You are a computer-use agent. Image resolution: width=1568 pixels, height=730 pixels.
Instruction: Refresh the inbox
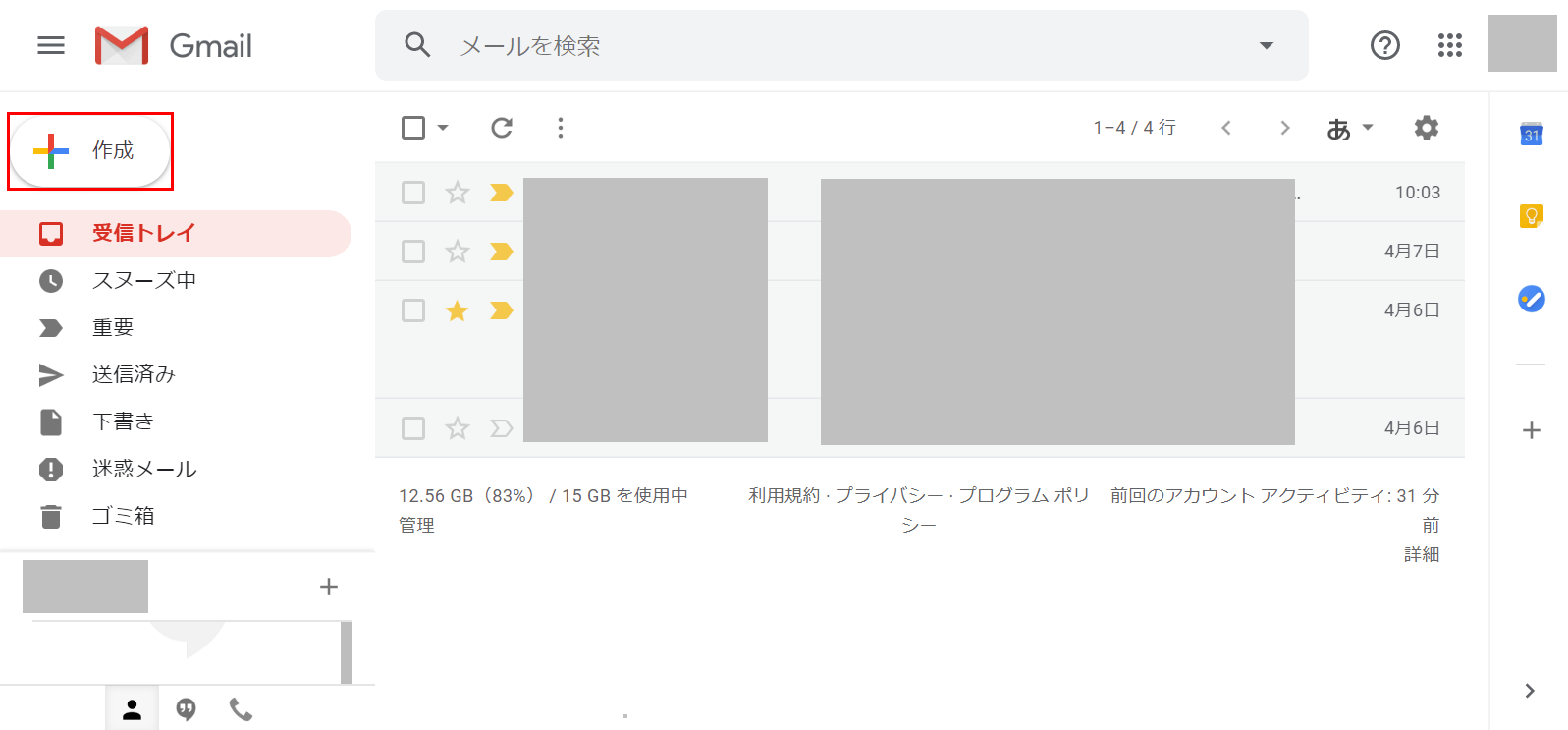click(x=502, y=128)
